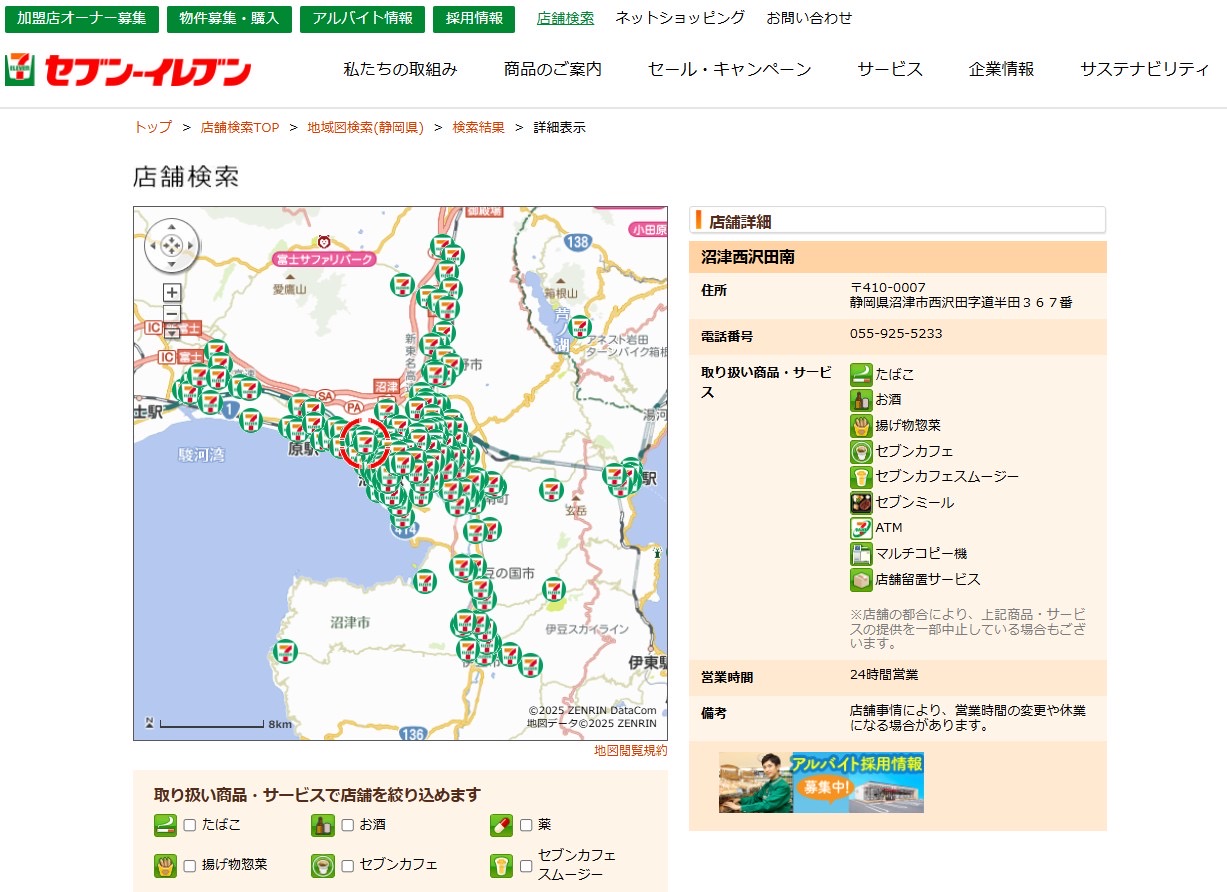Open the 商品のご案内 menu
Viewport: 1227px width, 892px height.
click(553, 70)
